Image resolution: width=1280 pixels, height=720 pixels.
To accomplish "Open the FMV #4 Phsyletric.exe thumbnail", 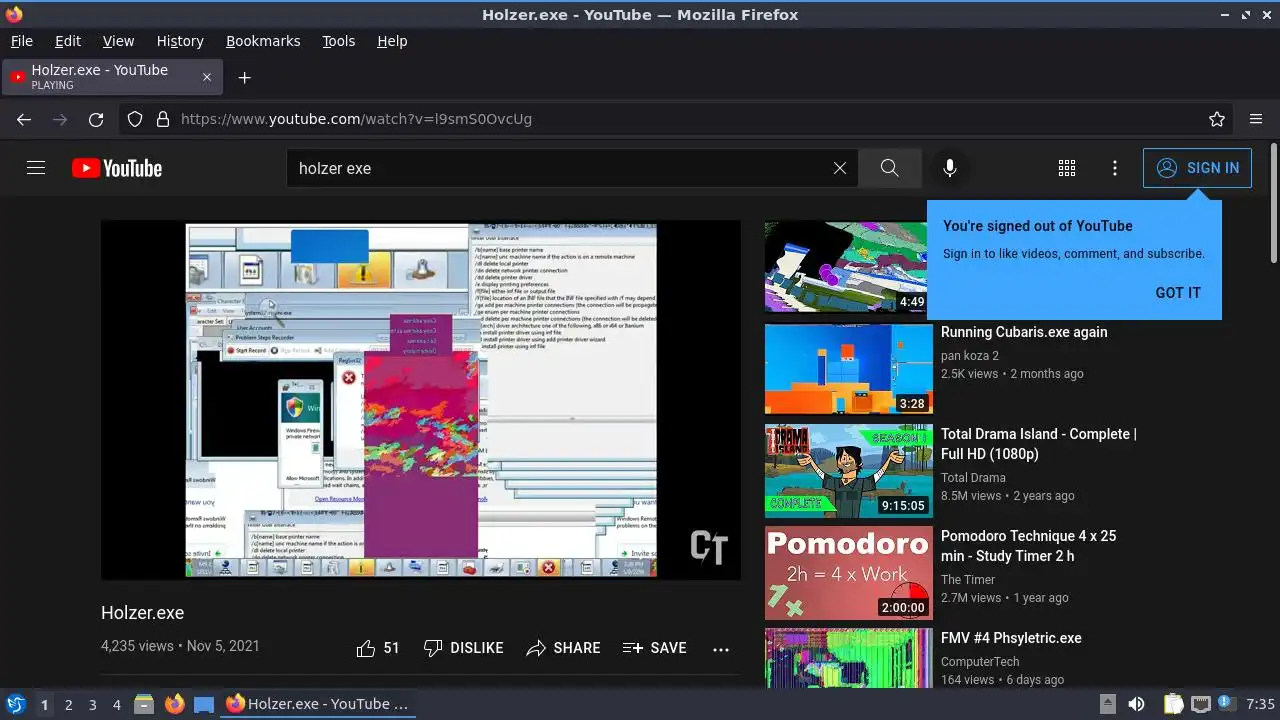I will [849, 658].
